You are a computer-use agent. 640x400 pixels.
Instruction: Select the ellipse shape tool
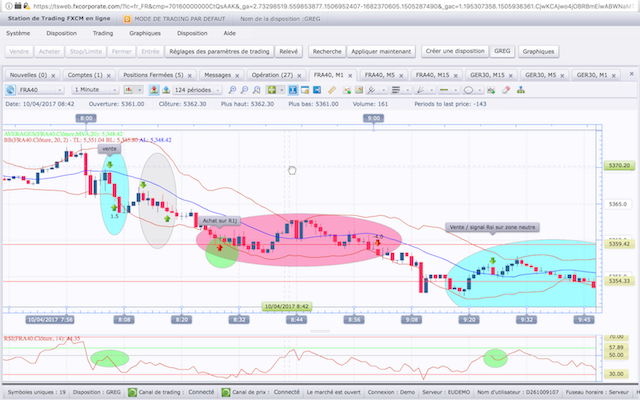[x=469, y=90]
